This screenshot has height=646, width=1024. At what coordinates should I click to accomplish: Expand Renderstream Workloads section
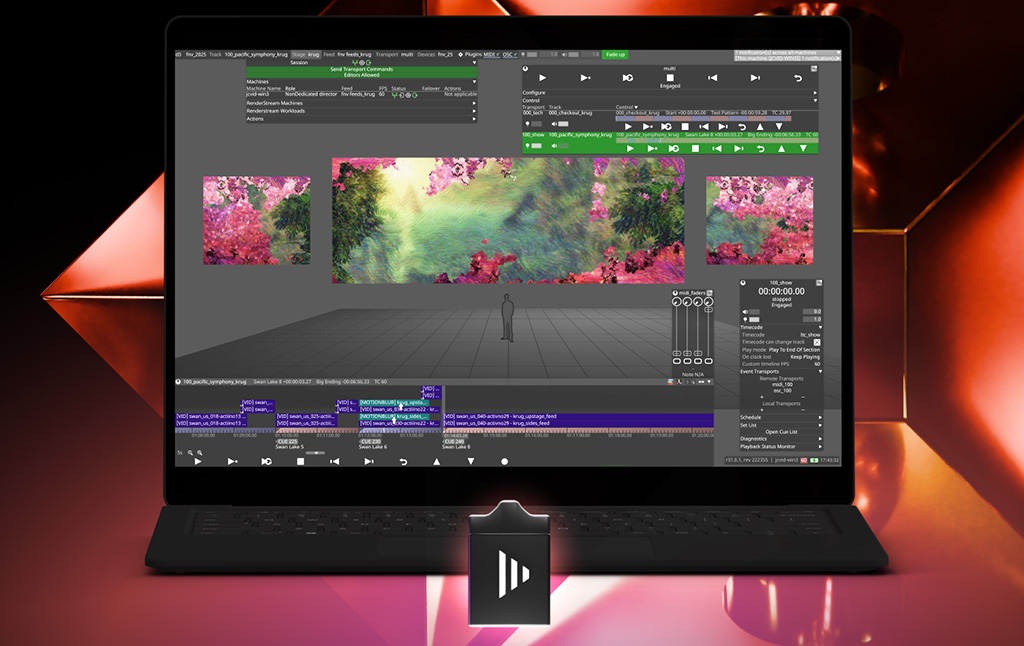(474, 111)
